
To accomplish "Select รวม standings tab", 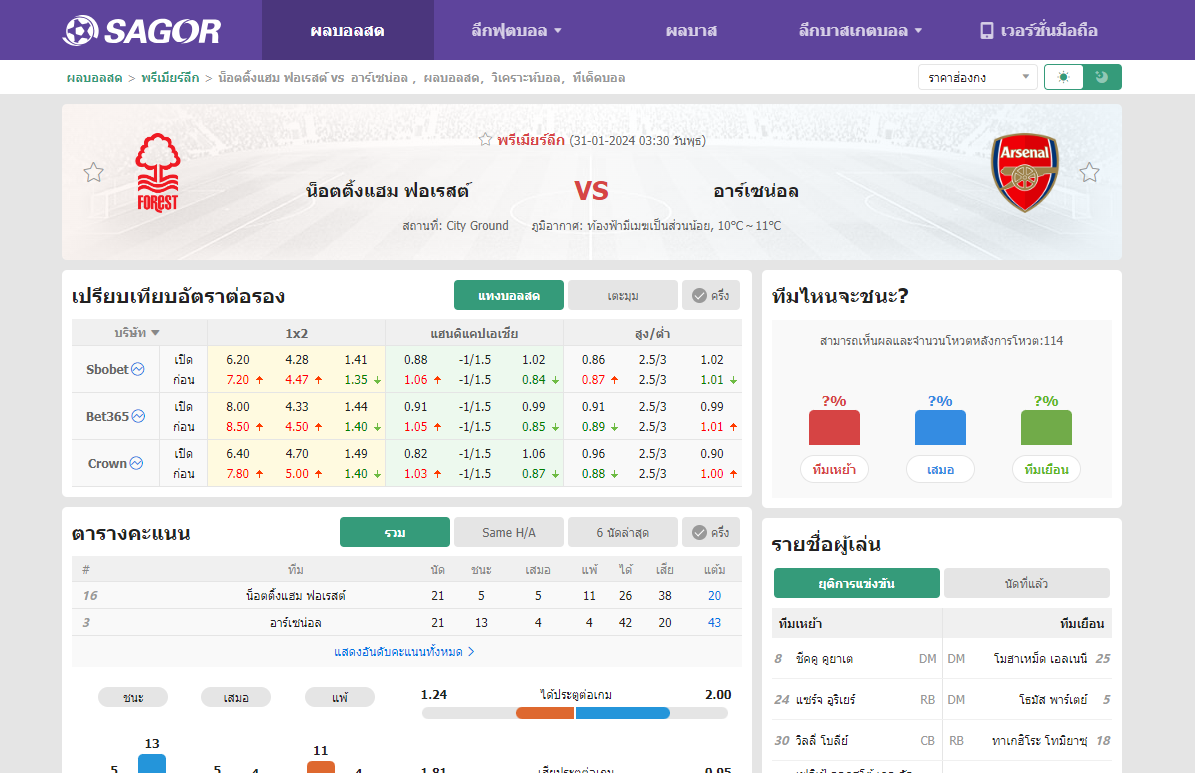I will coord(395,532).
